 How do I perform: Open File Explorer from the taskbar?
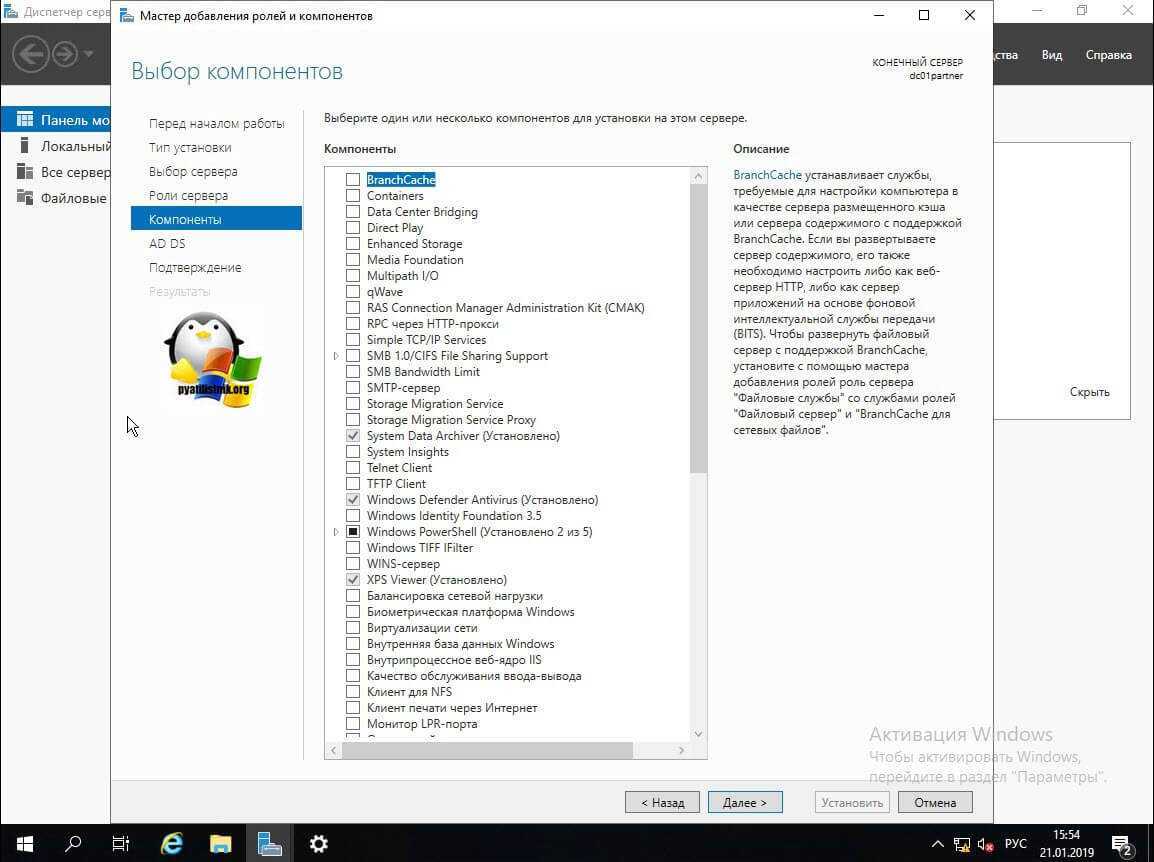coord(221,844)
